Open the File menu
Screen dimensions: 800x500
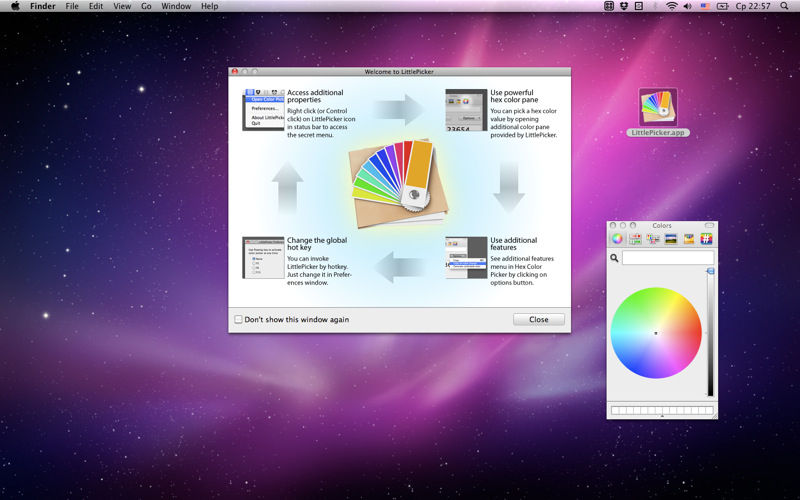pyautogui.click(x=72, y=6)
